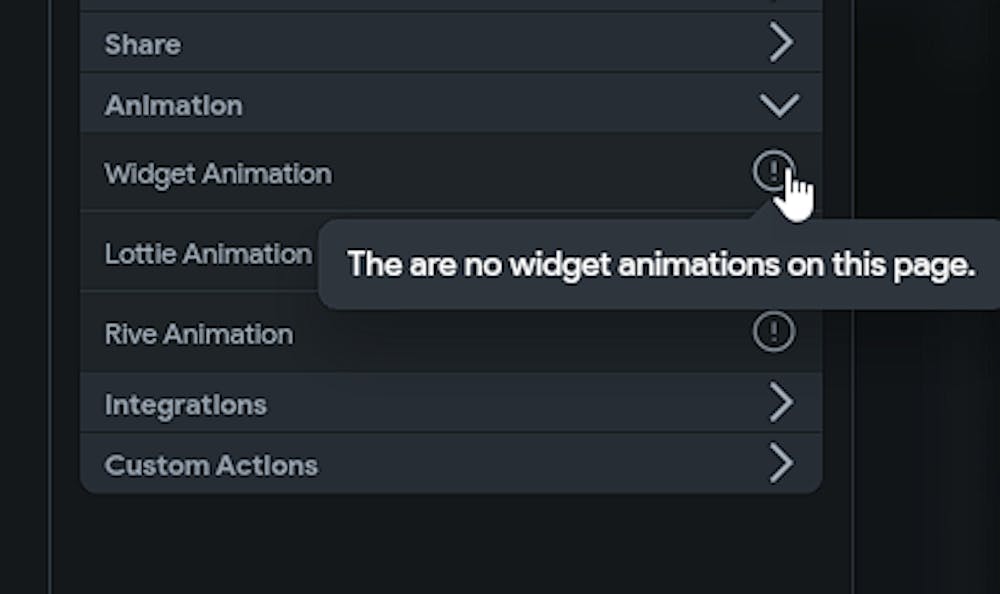This screenshot has height=594, width=1000.
Task: Click the empty middle of the Widget Animation row
Action: coord(540,174)
